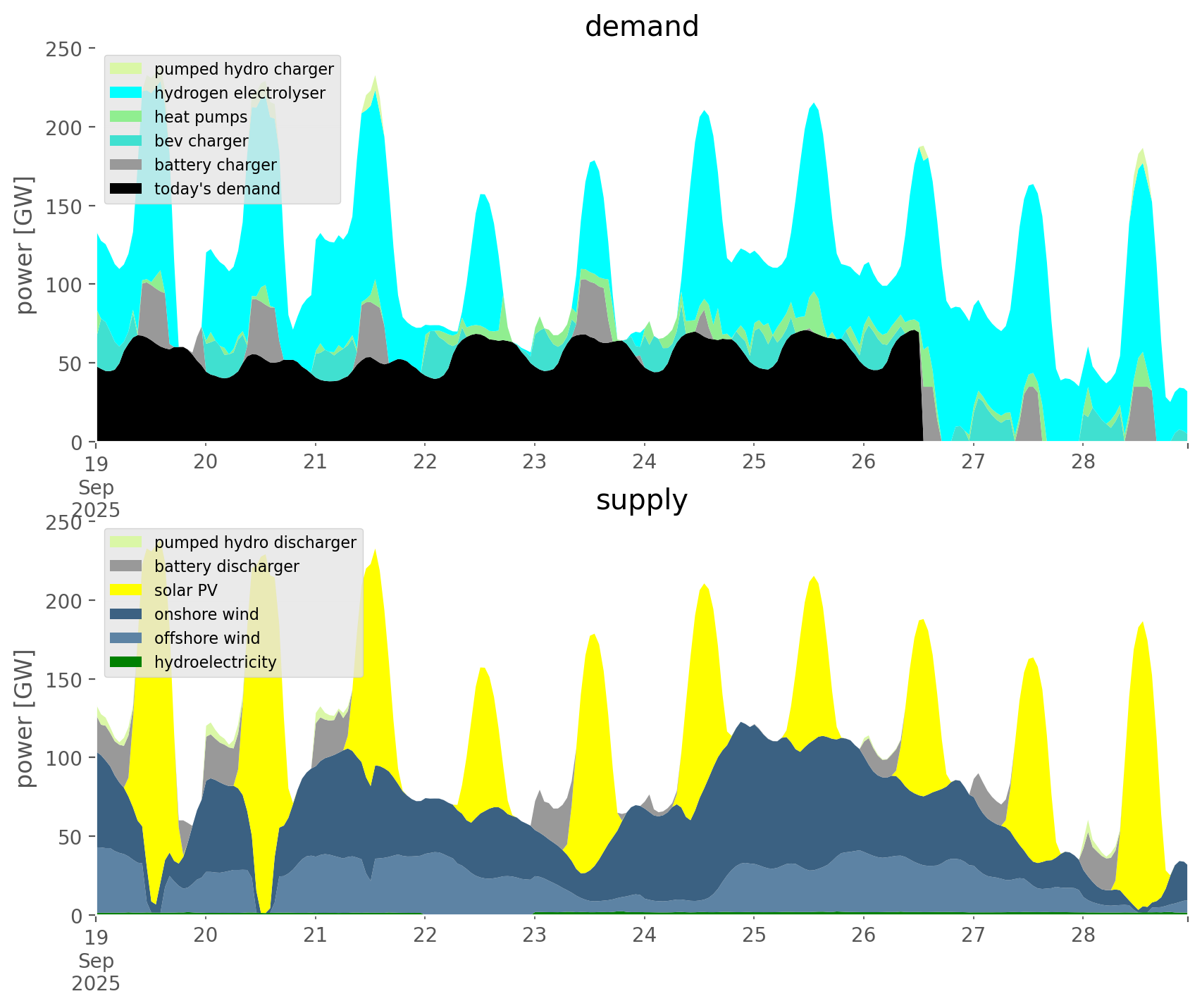Click the offshore wind legend label
1202x1008 pixels.
[206, 638]
